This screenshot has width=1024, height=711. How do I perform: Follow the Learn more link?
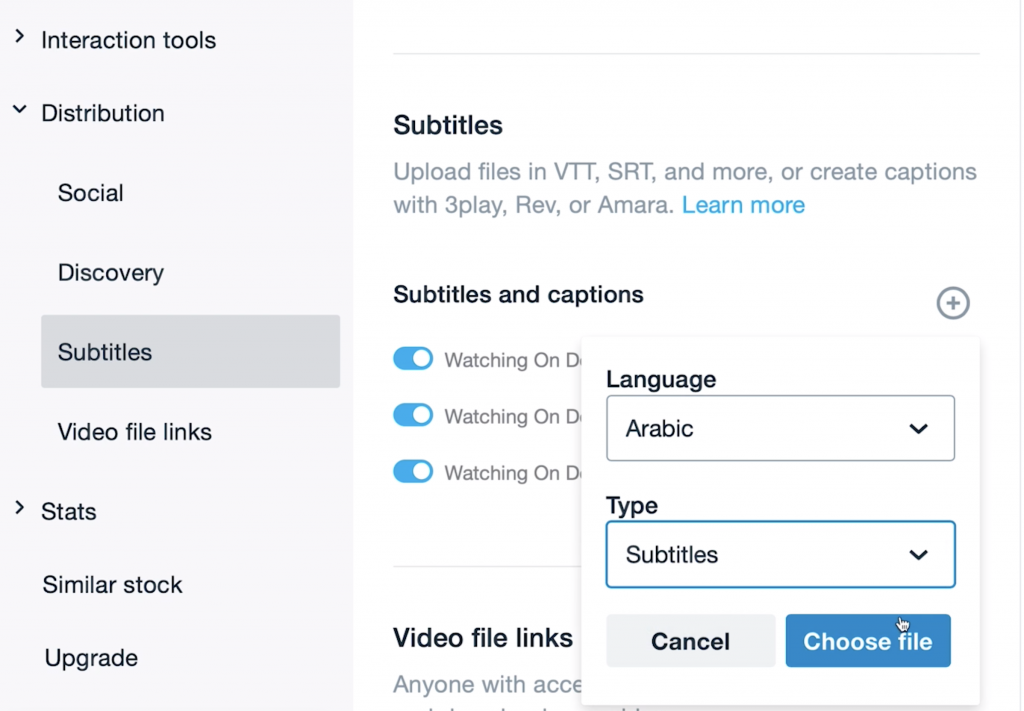pyautogui.click(x=743, y=205)
